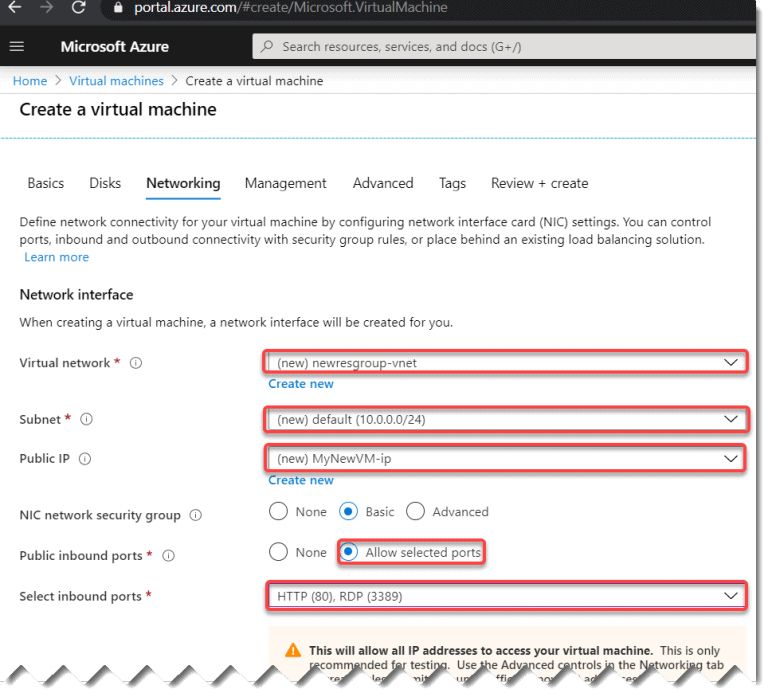Show info tooltip for Virtual network
This screenshot has width=768, height=697.
[x=136, y=363]
